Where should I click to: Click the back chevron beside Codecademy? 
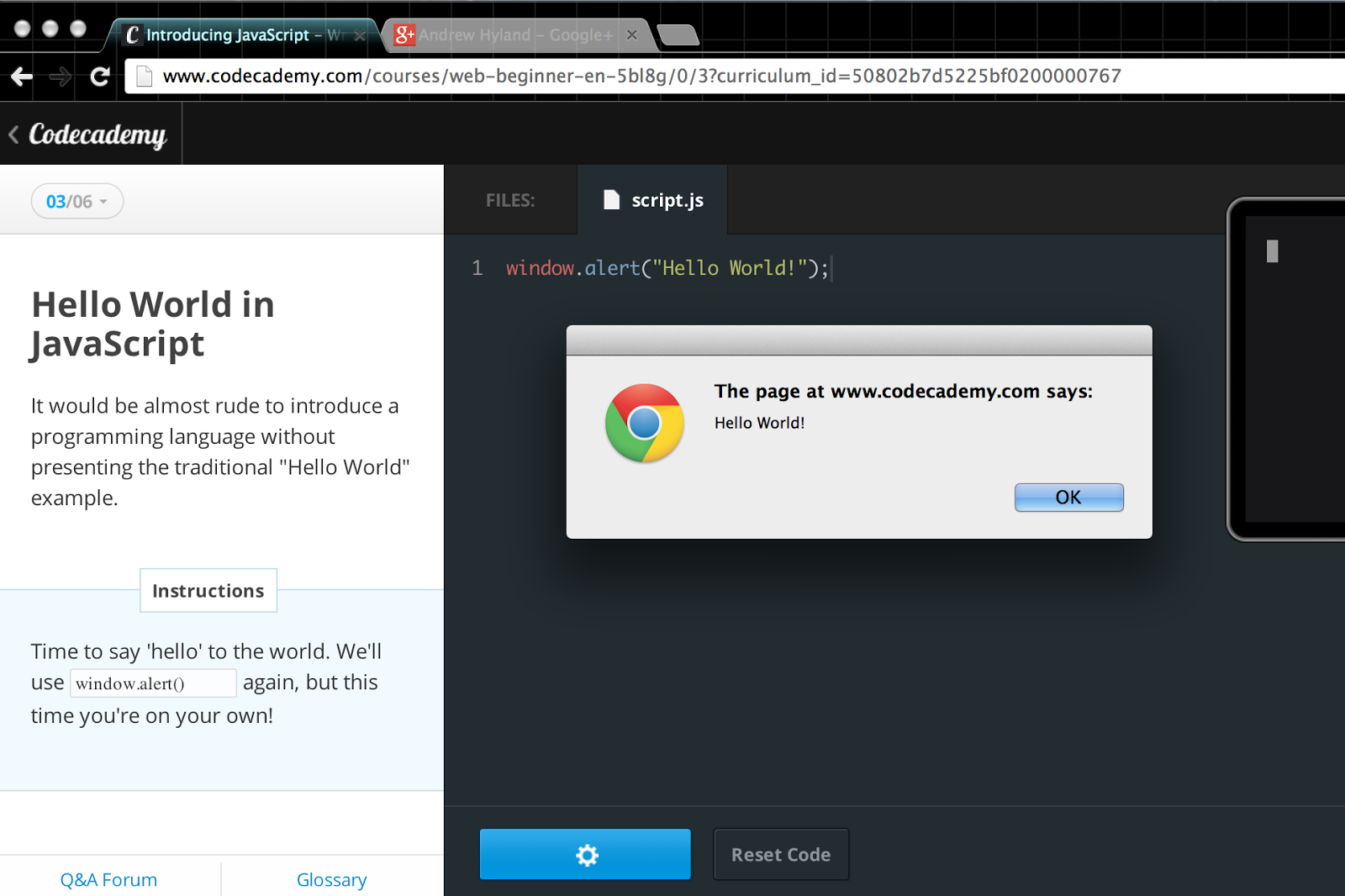tap(13, 134)
